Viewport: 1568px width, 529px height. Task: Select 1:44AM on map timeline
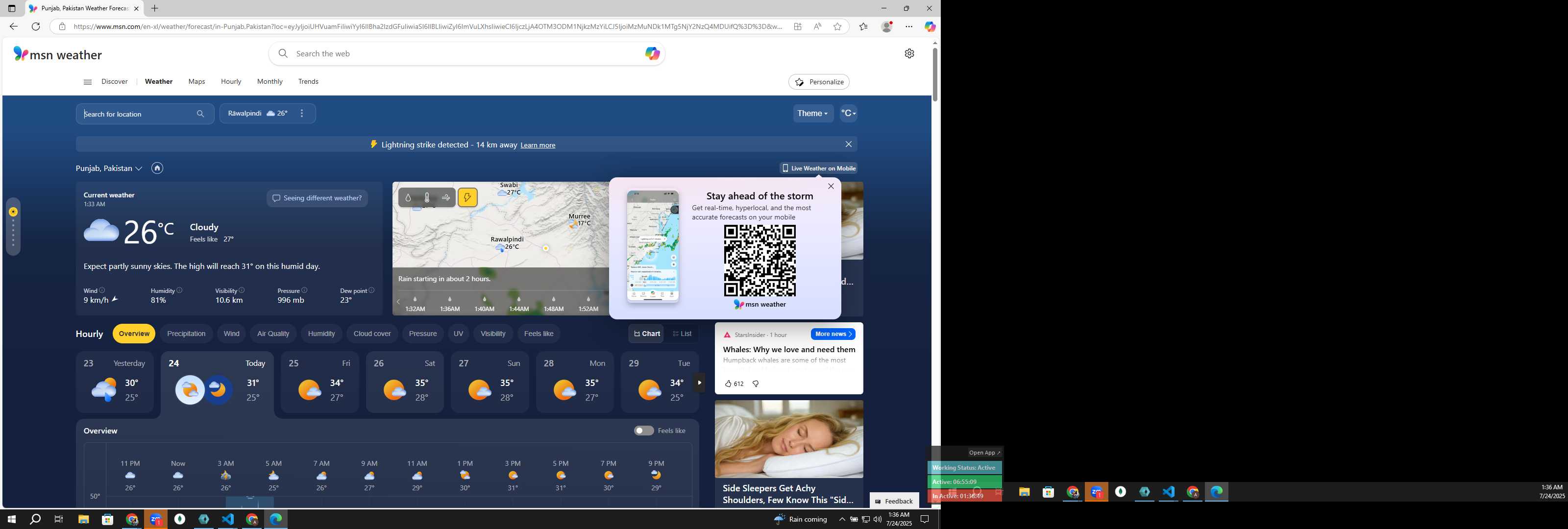(x=518, y=304)
